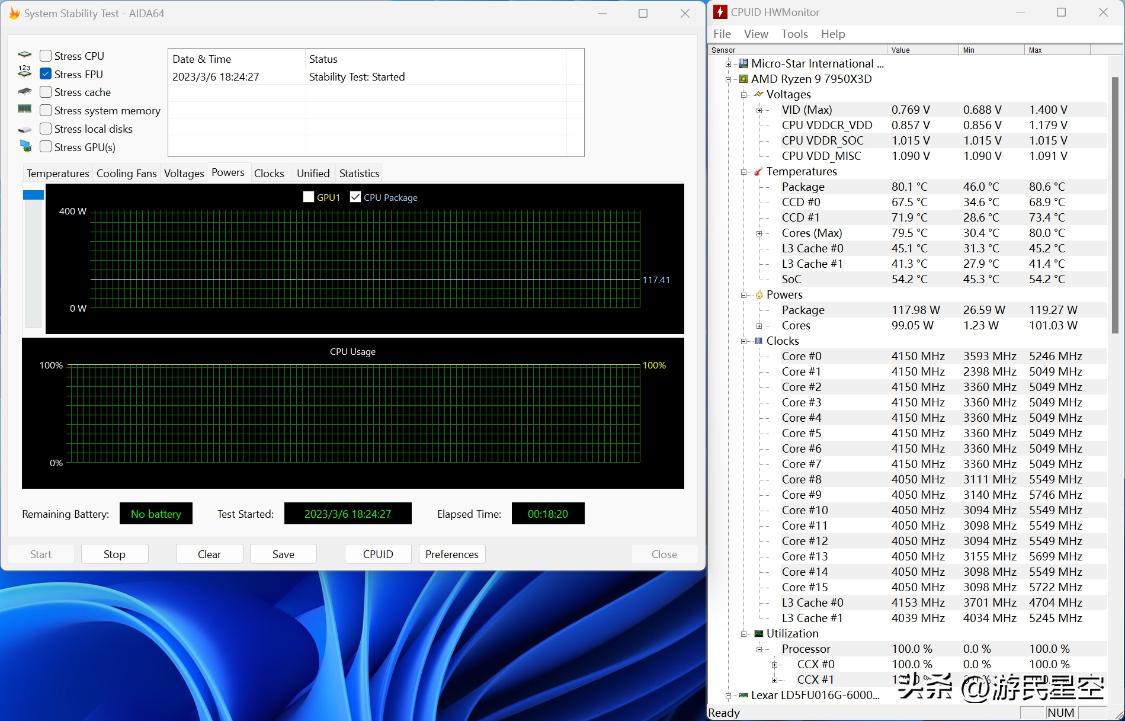Open AIDA64 Preferences
This screenshot has width=1125, height=721.
(x=451, y=553)
